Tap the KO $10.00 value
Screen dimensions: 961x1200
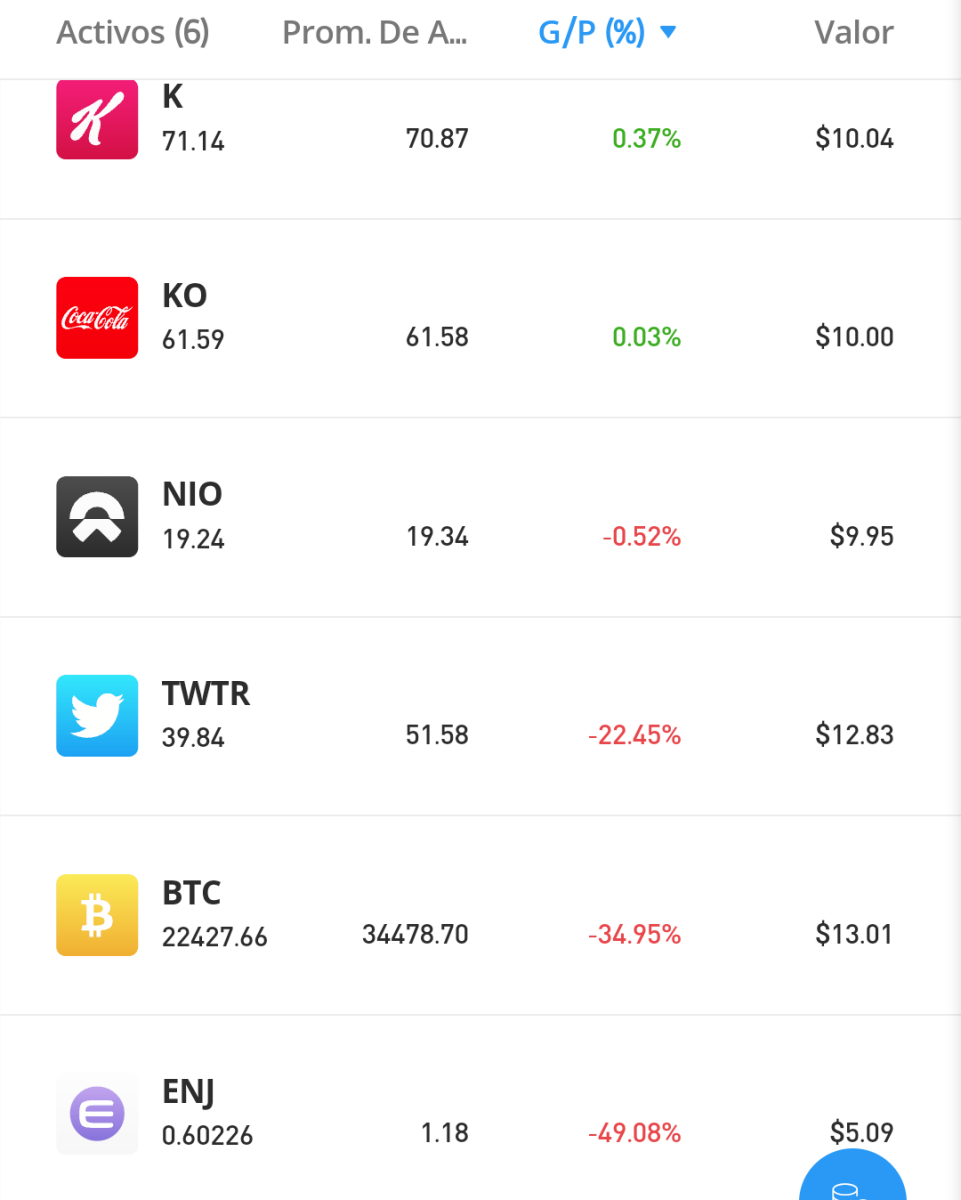pyautogui.click(x=855, y=337)
